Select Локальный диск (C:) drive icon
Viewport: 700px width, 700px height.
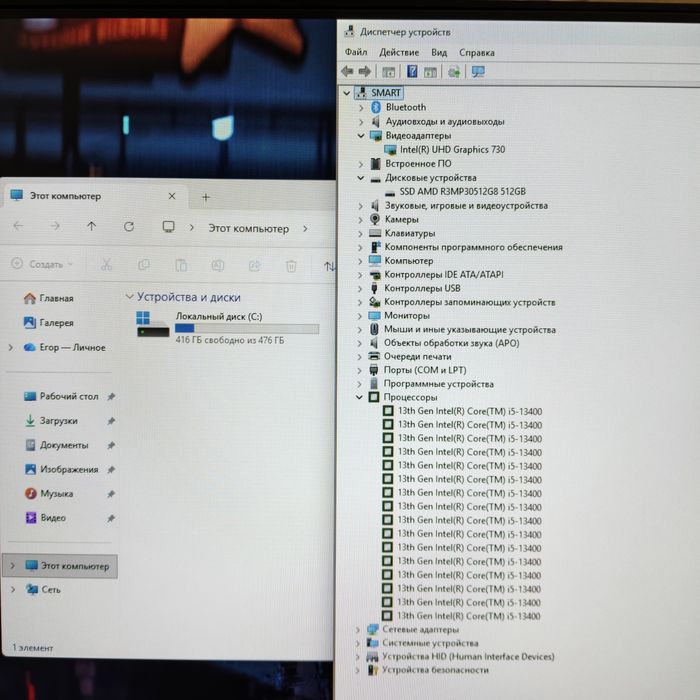click(152, 325)
